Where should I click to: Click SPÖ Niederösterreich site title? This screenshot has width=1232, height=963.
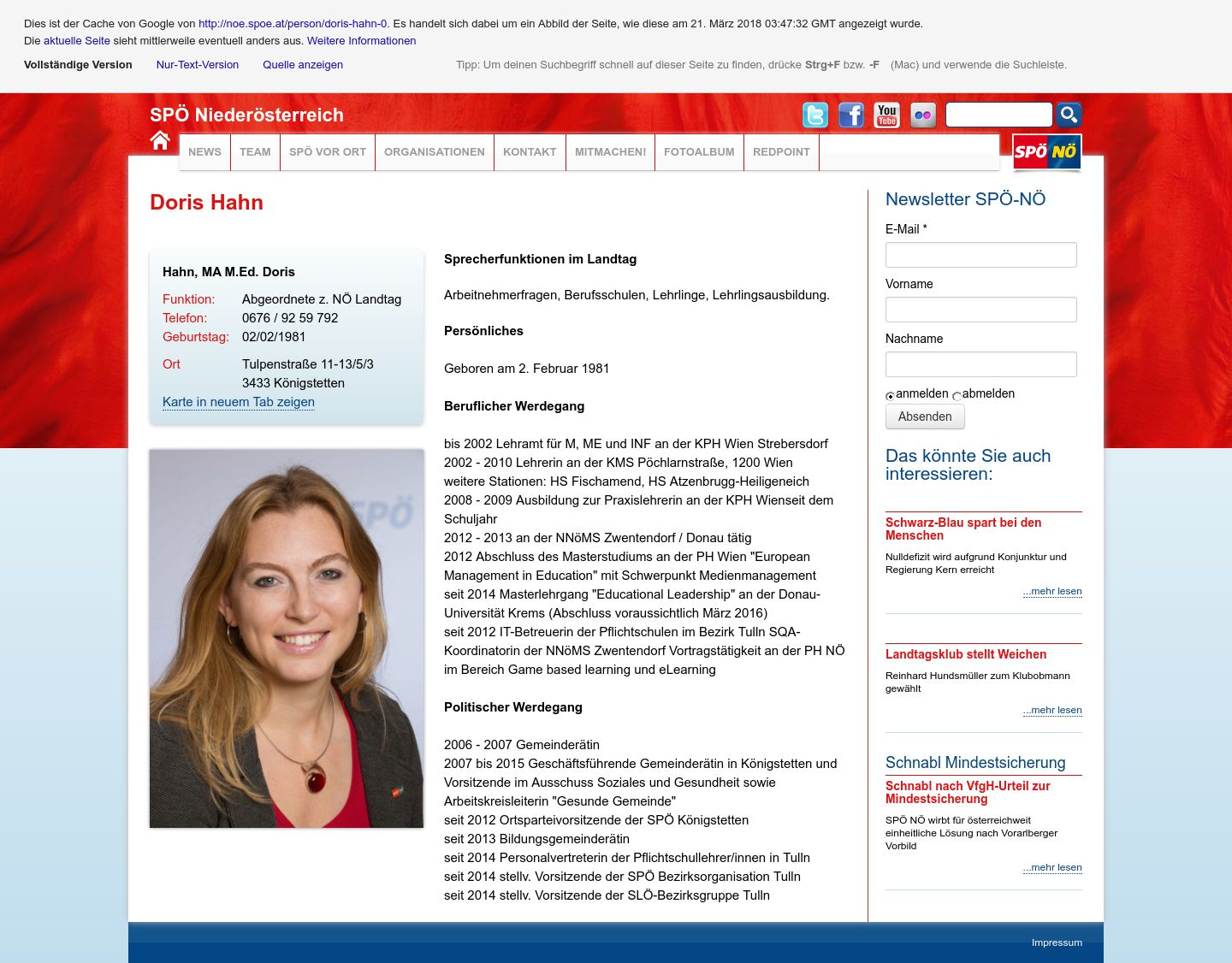246,115
